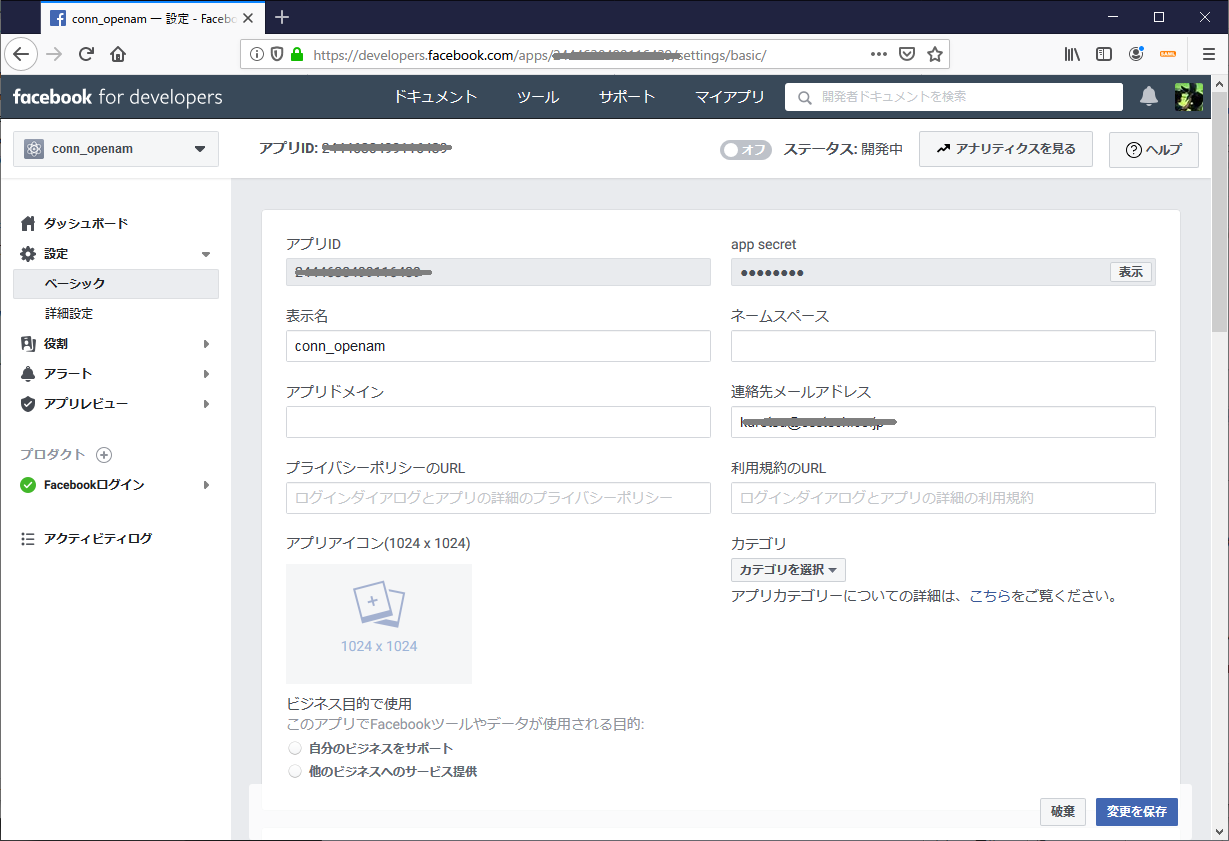The width and height of the screenshot is (1229, 841).
Task: Click the profile avatar in the top bar
Action: 1190,97
